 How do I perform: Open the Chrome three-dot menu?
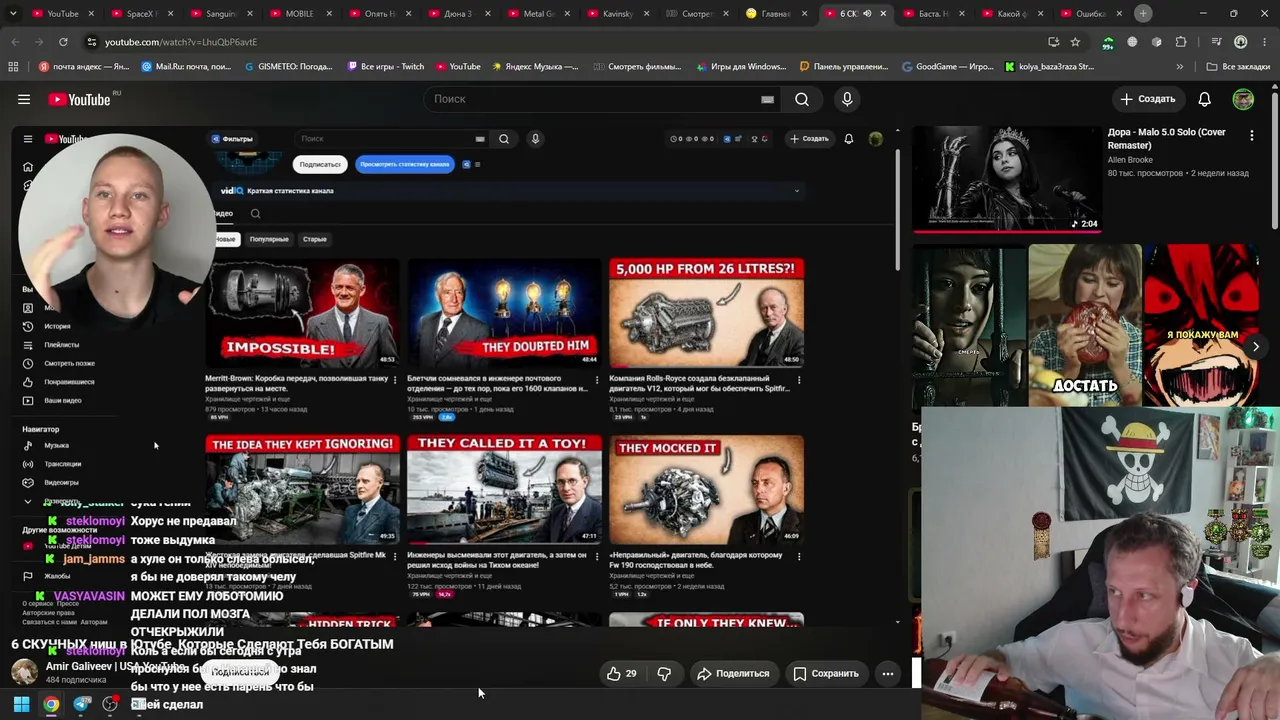(1264, 42)
